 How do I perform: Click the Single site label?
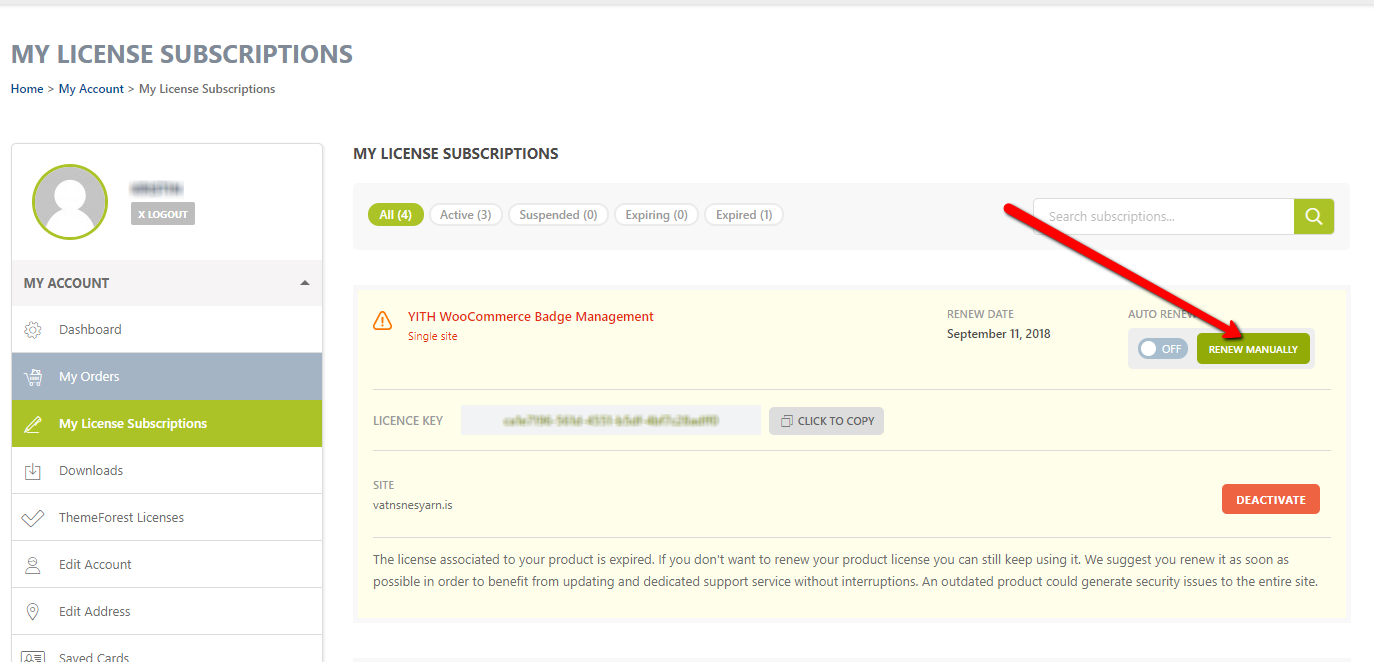click(x=433, y=336)
